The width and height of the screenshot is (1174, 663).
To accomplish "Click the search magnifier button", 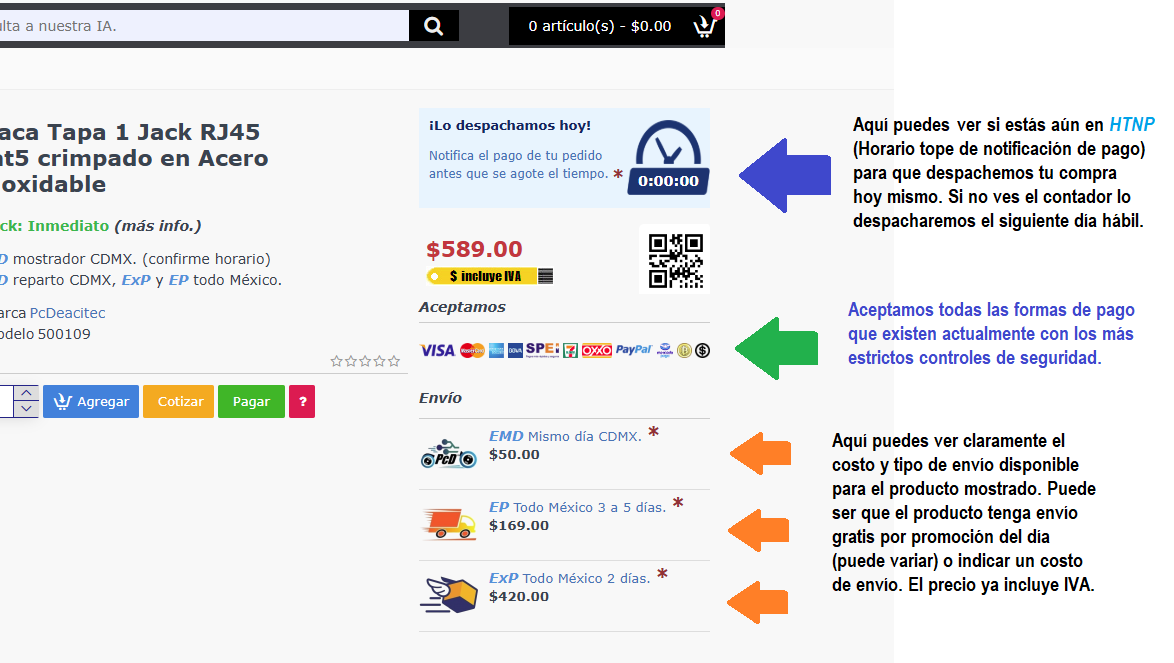I will pyautogui.click(x=433, y=25).
